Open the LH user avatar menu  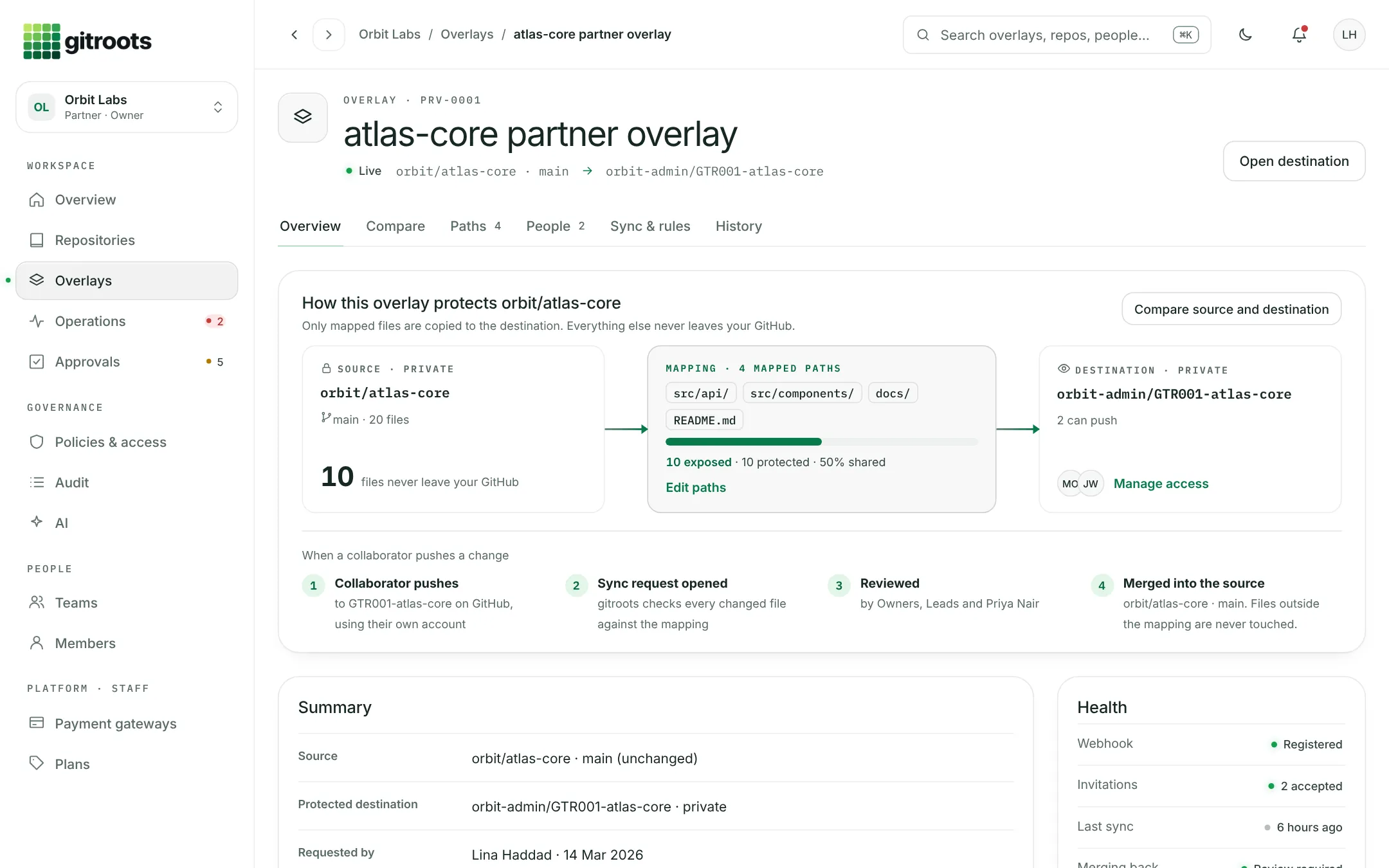1349,35
